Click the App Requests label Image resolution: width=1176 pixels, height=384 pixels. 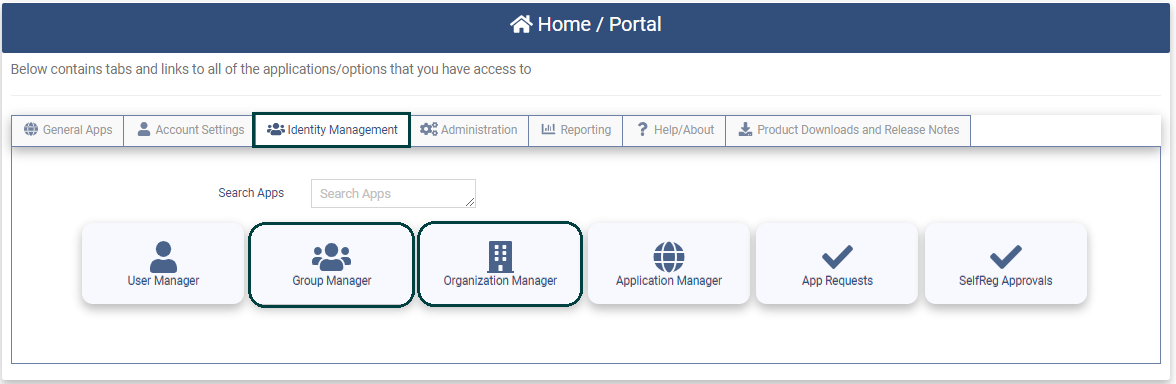click(x=837, y=281)
